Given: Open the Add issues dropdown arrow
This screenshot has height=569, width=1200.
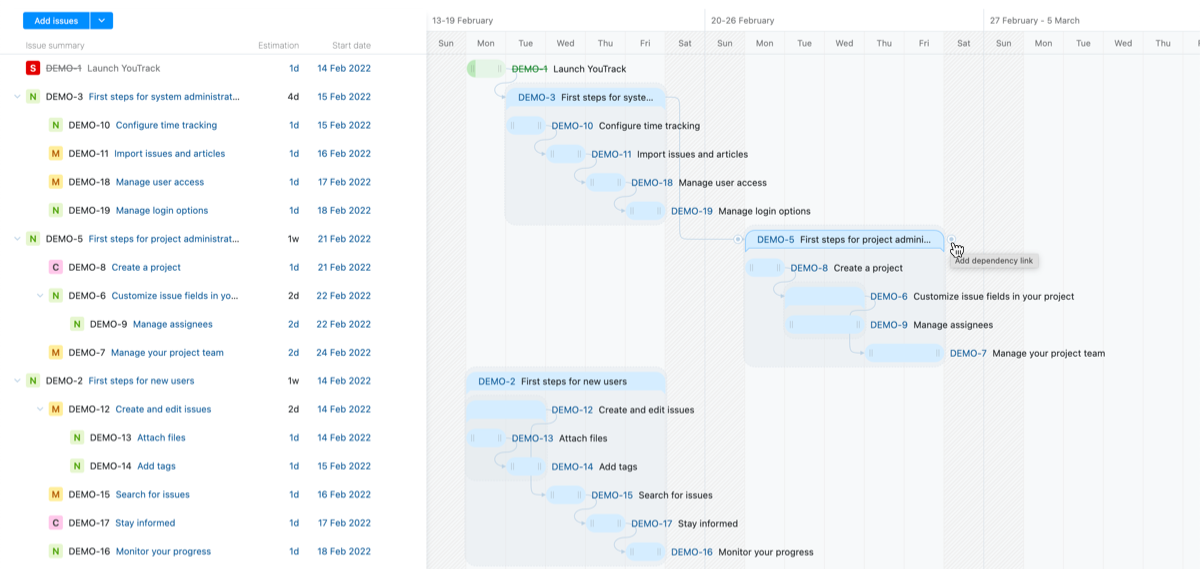Looking at the screenshot, I should tap(102, 20).
